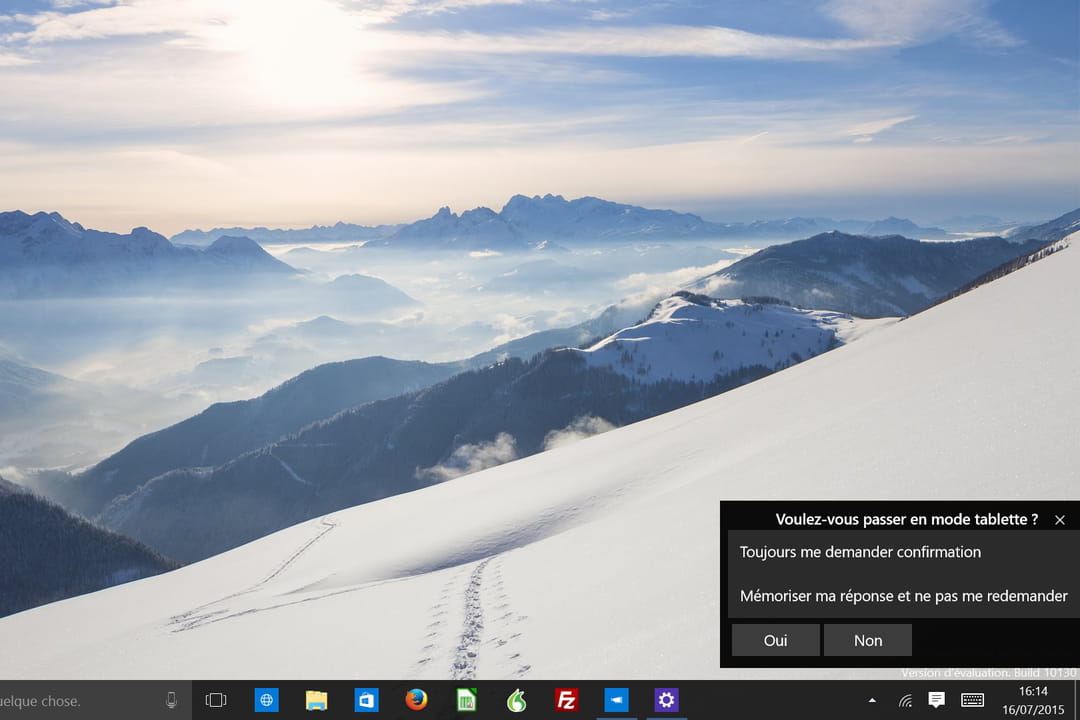Open the Wi-Fi network status icon
The height and width of the screenshot is (720, 1080).
pyautogui.click(x=904, y=700)
